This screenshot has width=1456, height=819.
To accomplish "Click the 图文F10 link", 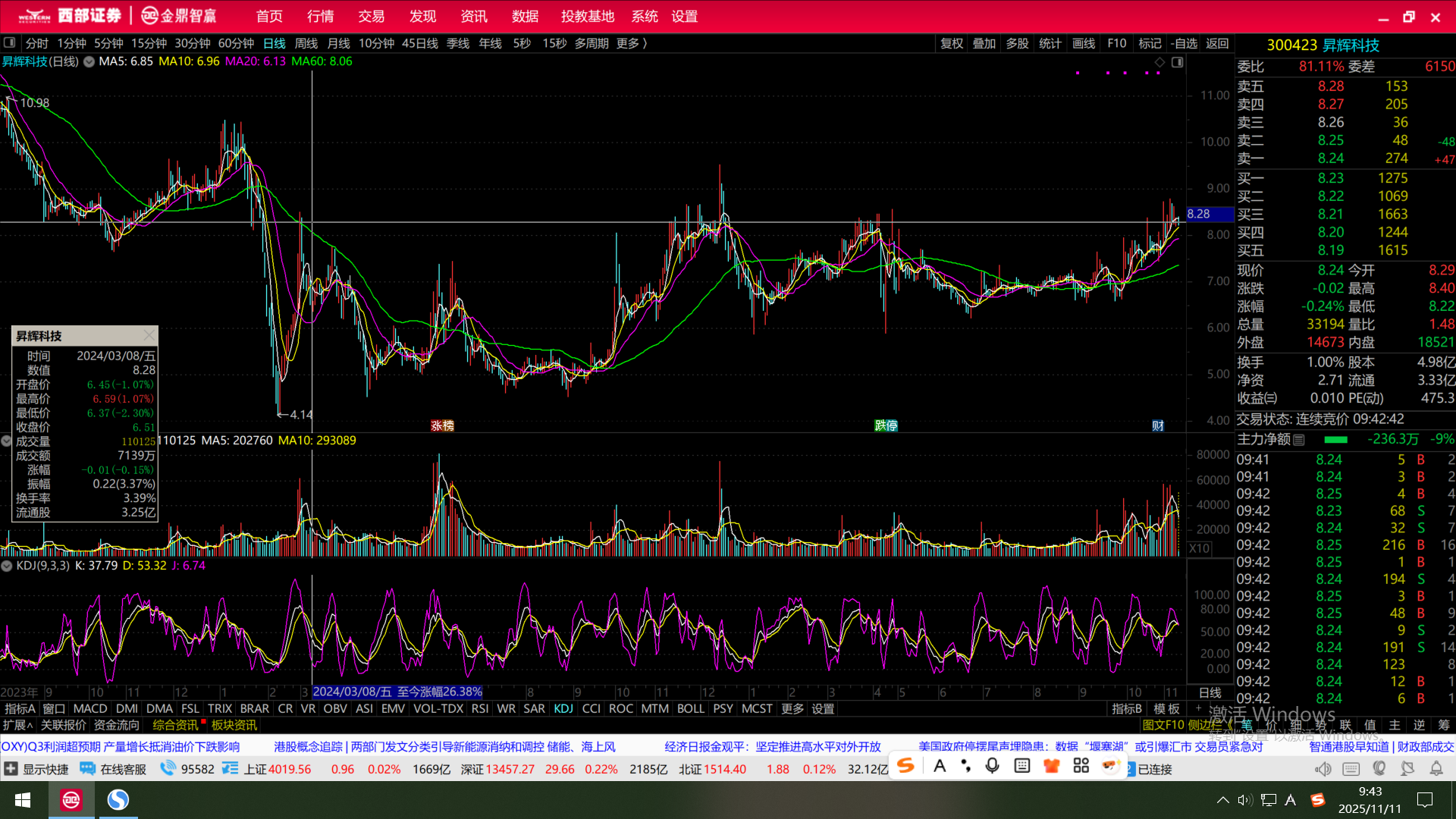I will (1163, 725).
